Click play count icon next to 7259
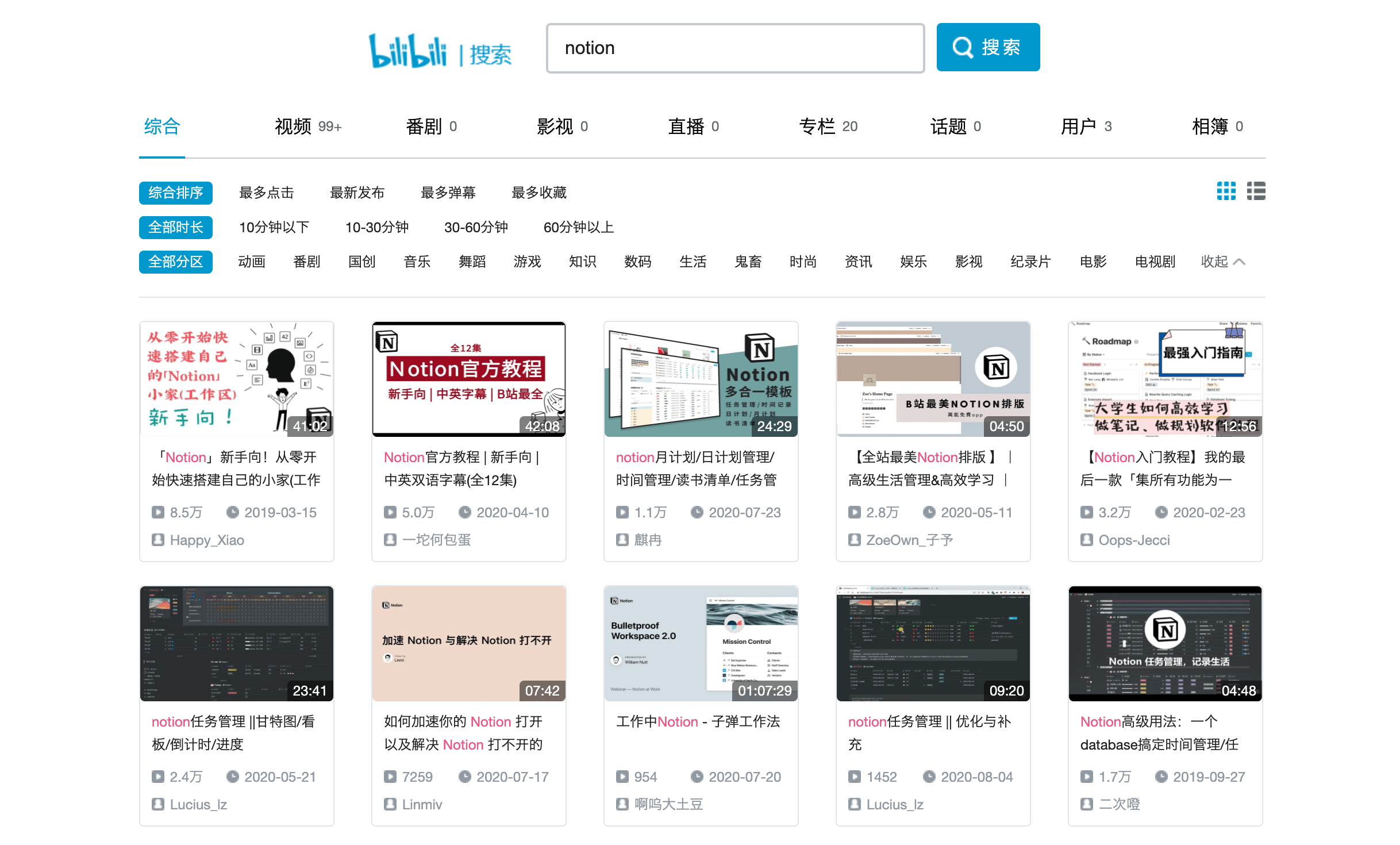Viewport: 1400px width, 845px height. tap(390, 777)
